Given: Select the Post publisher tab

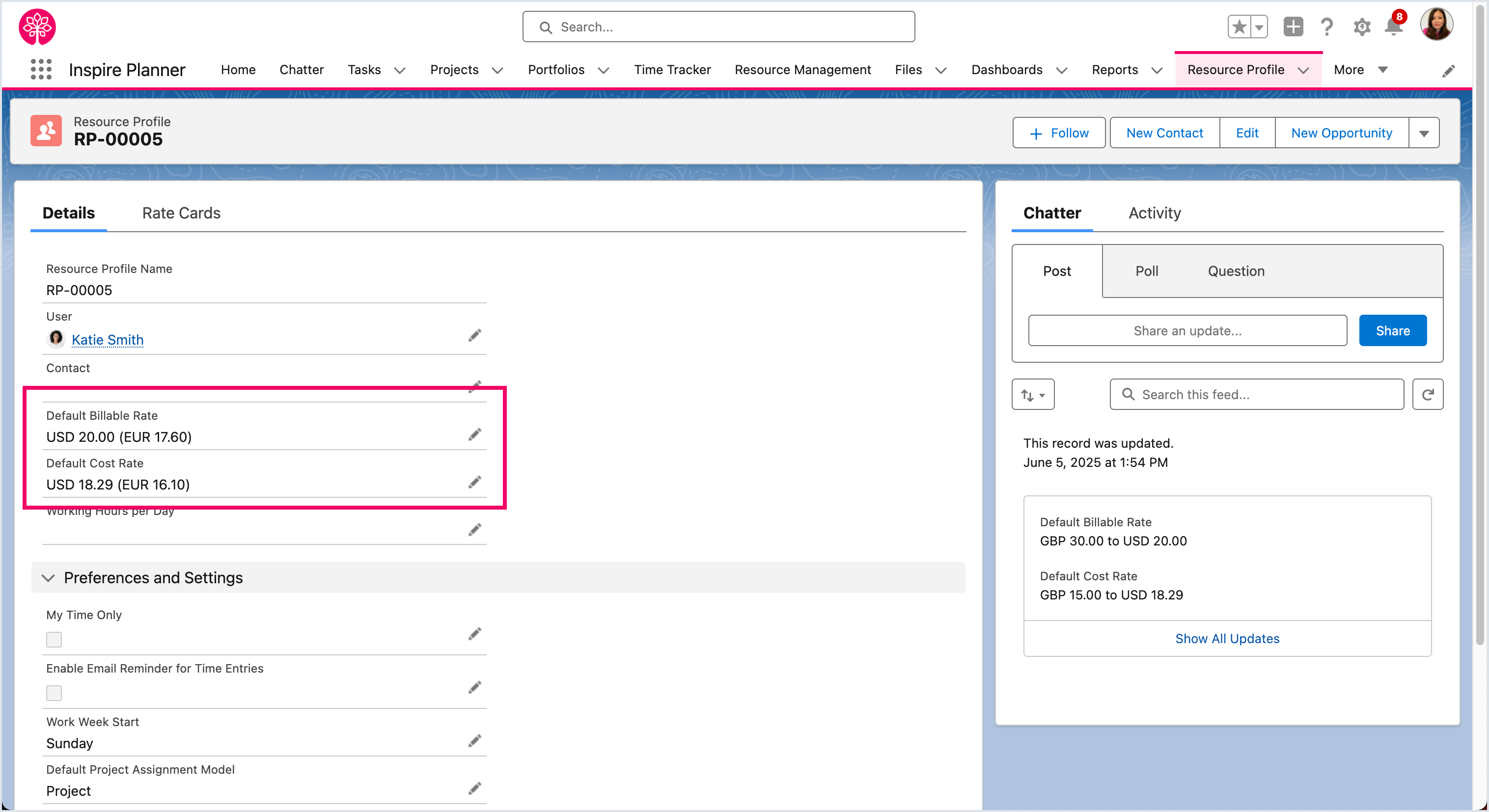Looking at the screenshot, I should tap(1057, 271).
